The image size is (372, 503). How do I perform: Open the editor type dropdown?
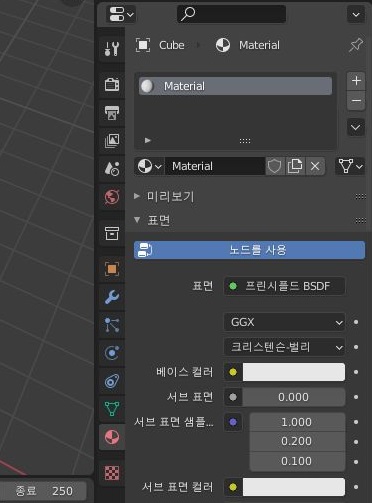121,14
